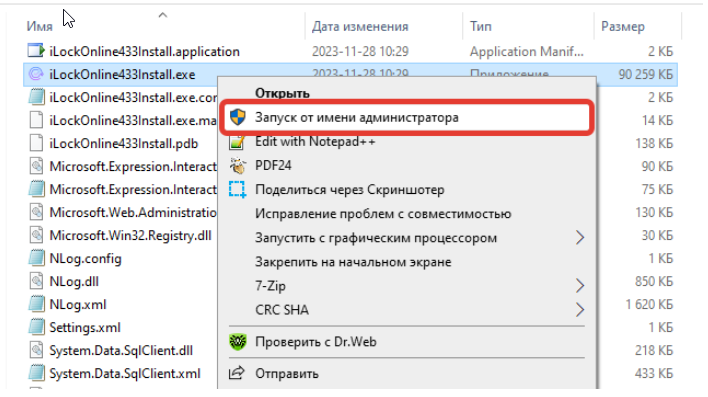Sort files by Имя column header
Screen dimensions: 708x397
click(40, 27)
